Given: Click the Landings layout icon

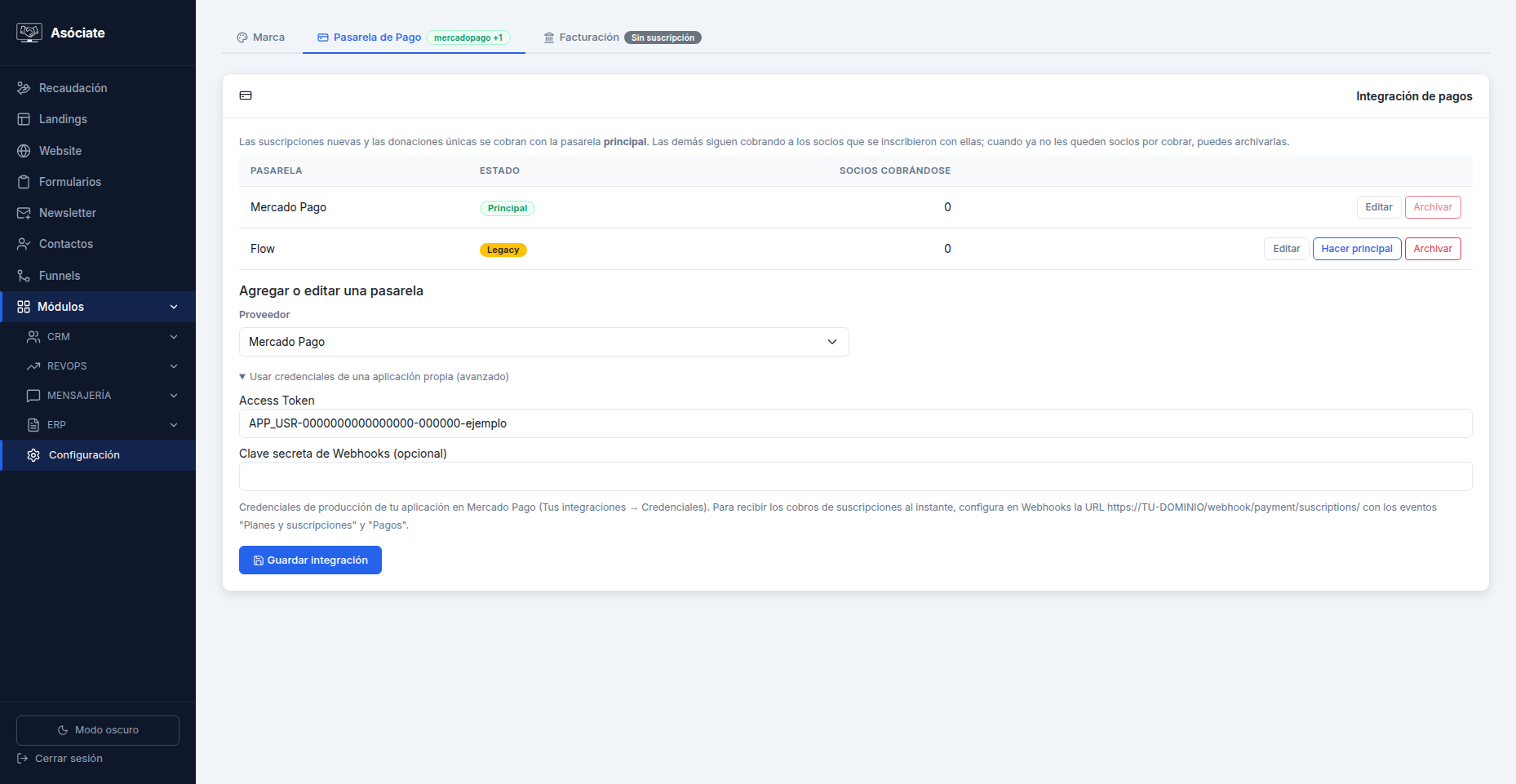Looking at the screenshot, I should 24,119.
